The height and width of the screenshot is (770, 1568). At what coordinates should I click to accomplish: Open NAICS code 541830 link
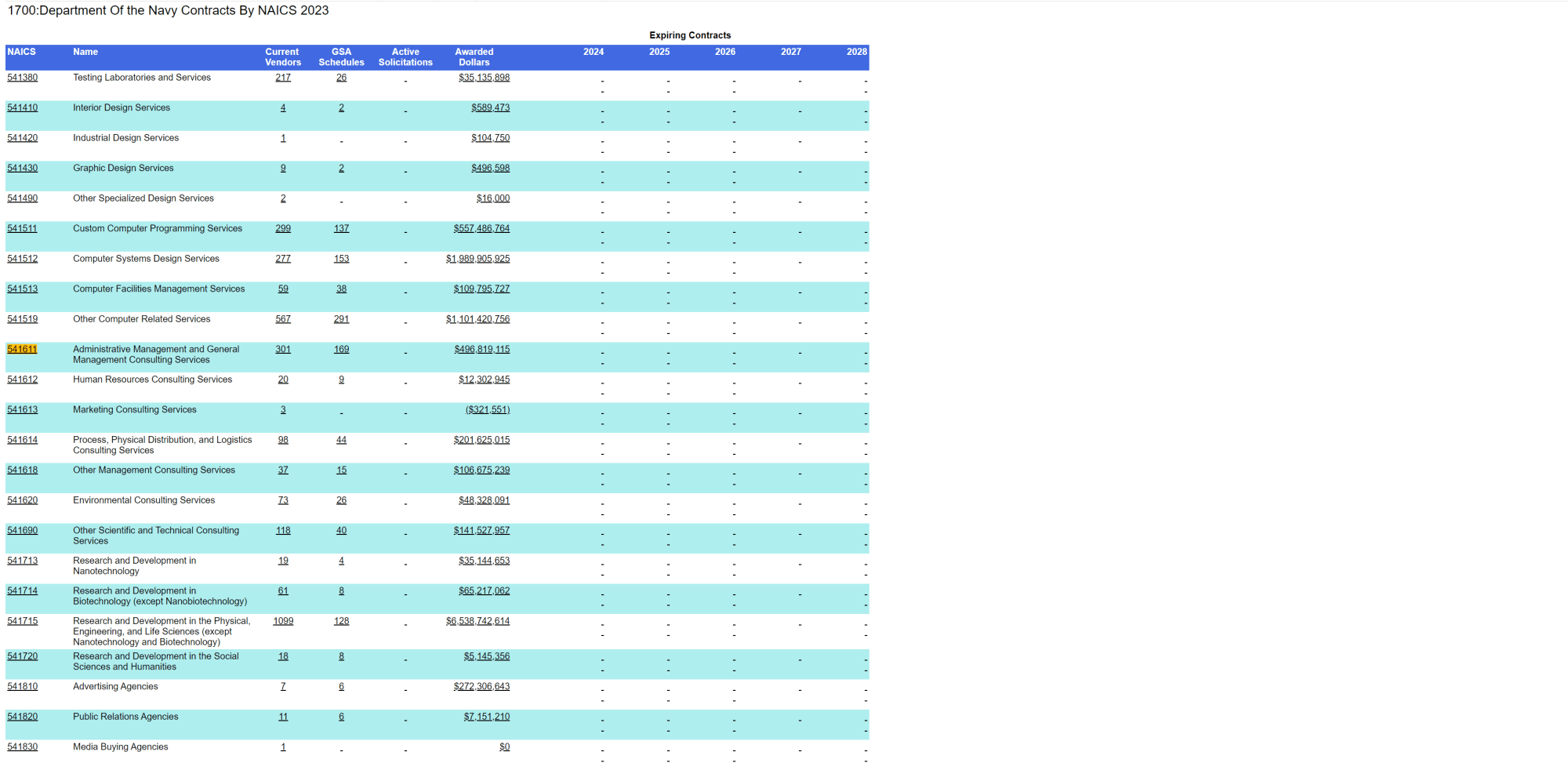click(22, 747)
